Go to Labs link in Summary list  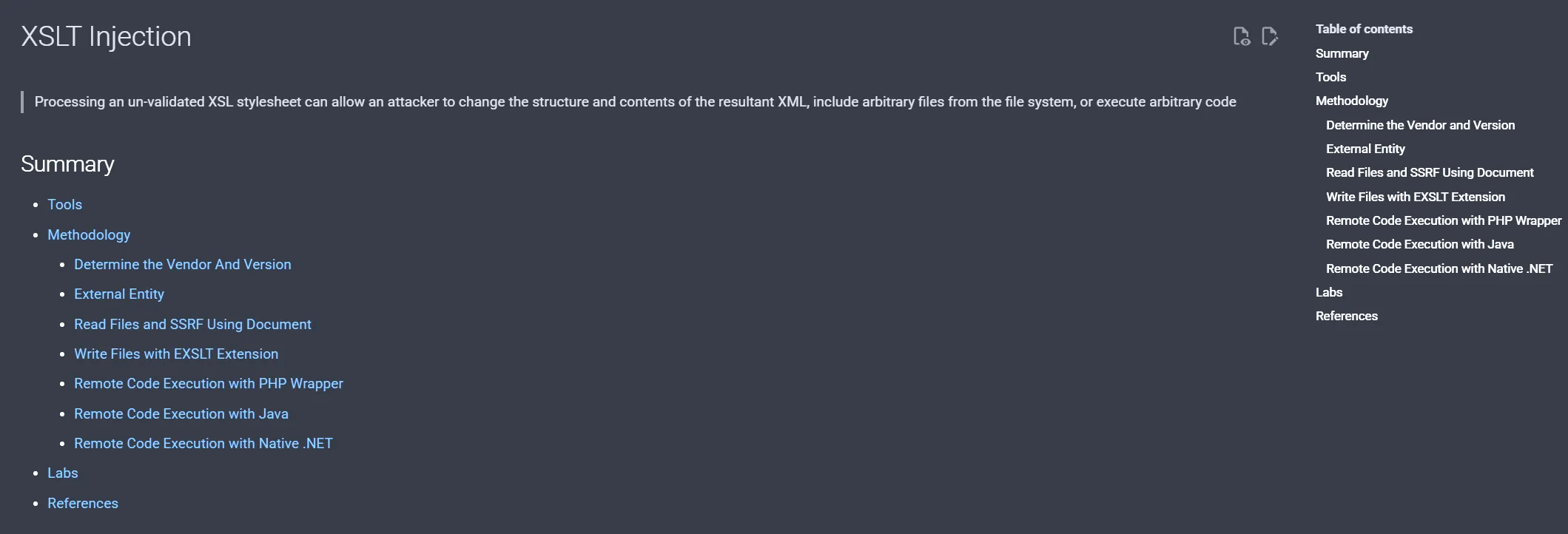(63, 473)
